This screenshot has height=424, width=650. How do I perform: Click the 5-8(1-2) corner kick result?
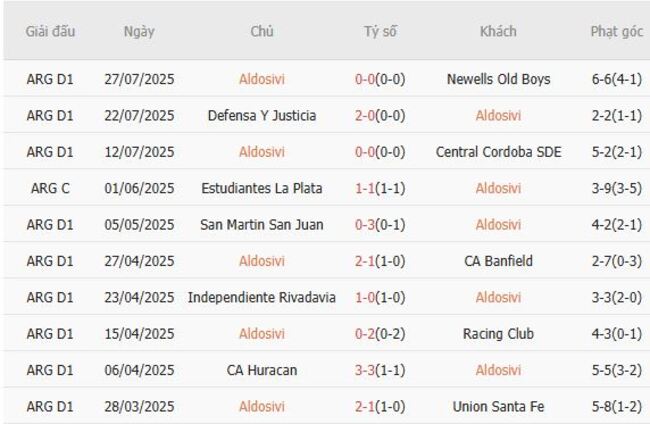[616, 407]
